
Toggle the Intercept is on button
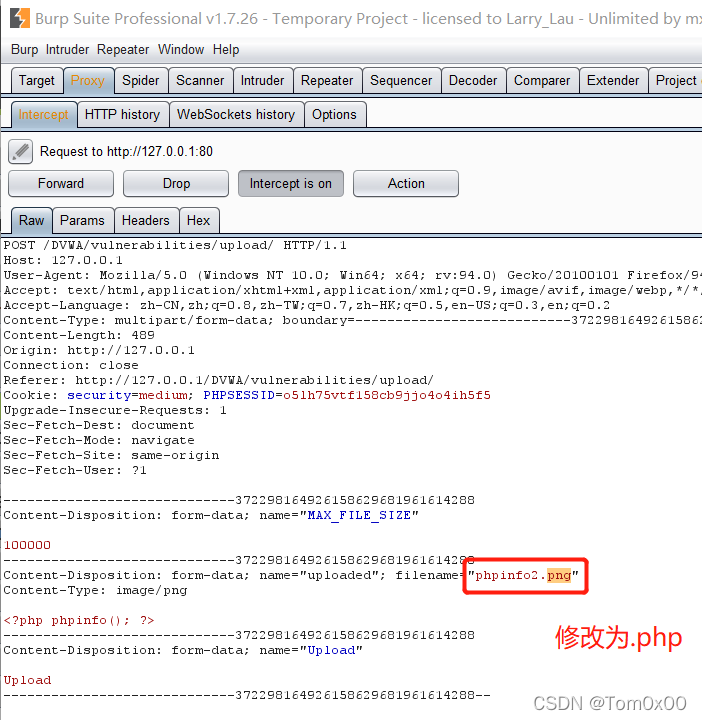click(x=291, y=184)
